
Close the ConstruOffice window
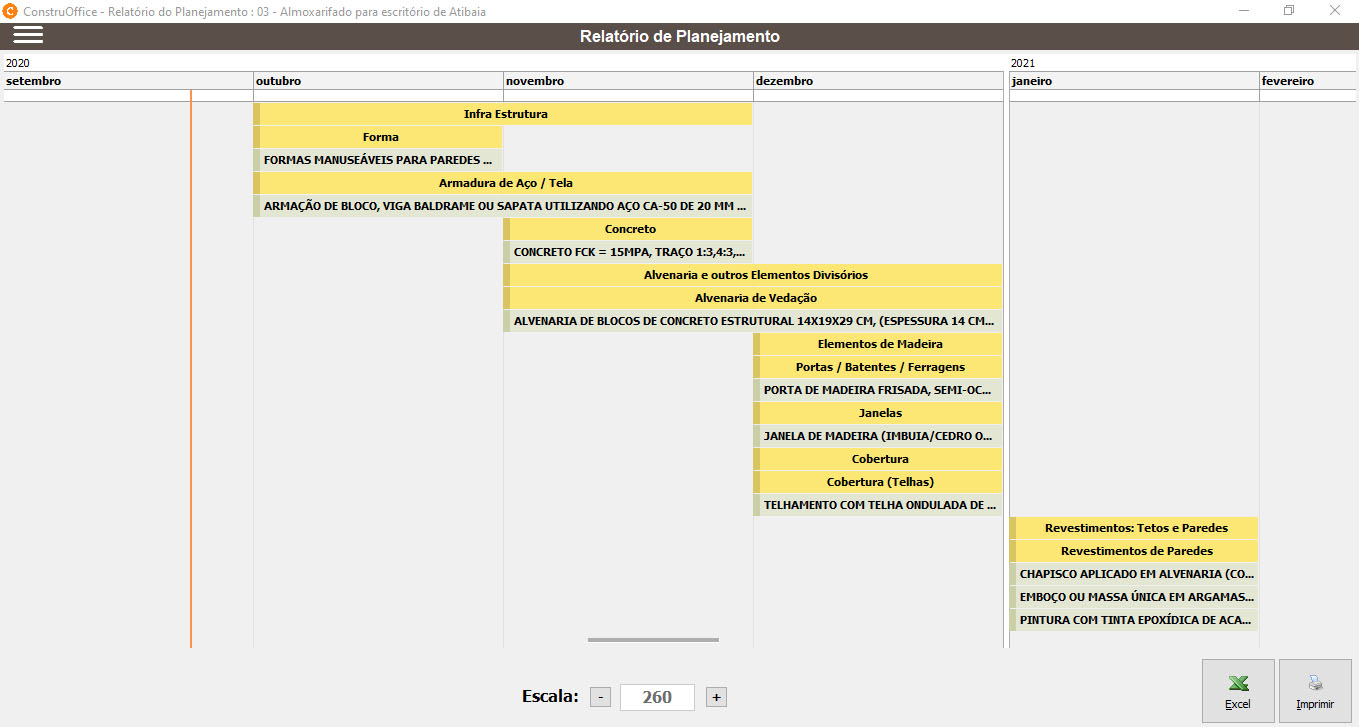[x=1335, y=11]
